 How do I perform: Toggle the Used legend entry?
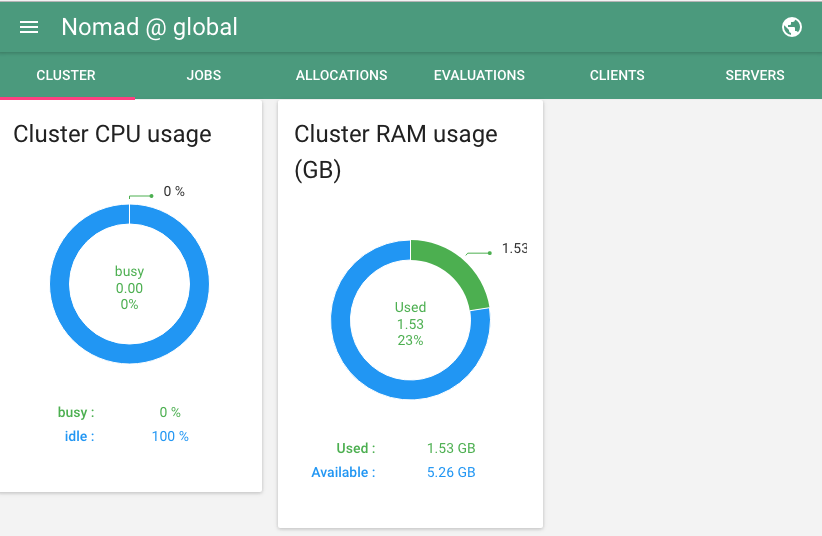(356, 448)
